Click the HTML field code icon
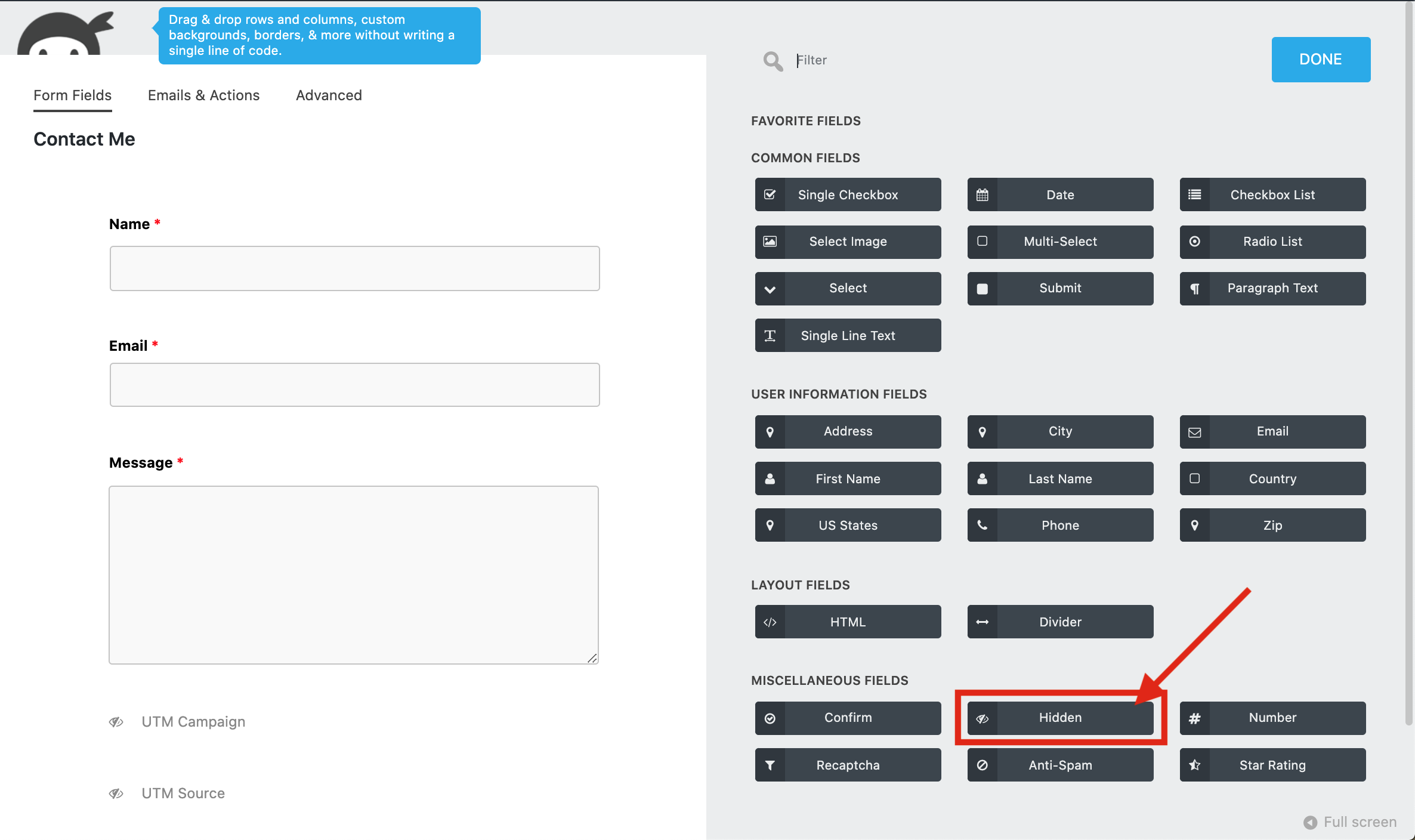Image resolution: width=1415 pixels, height=840 pixels. coord(770,622)
